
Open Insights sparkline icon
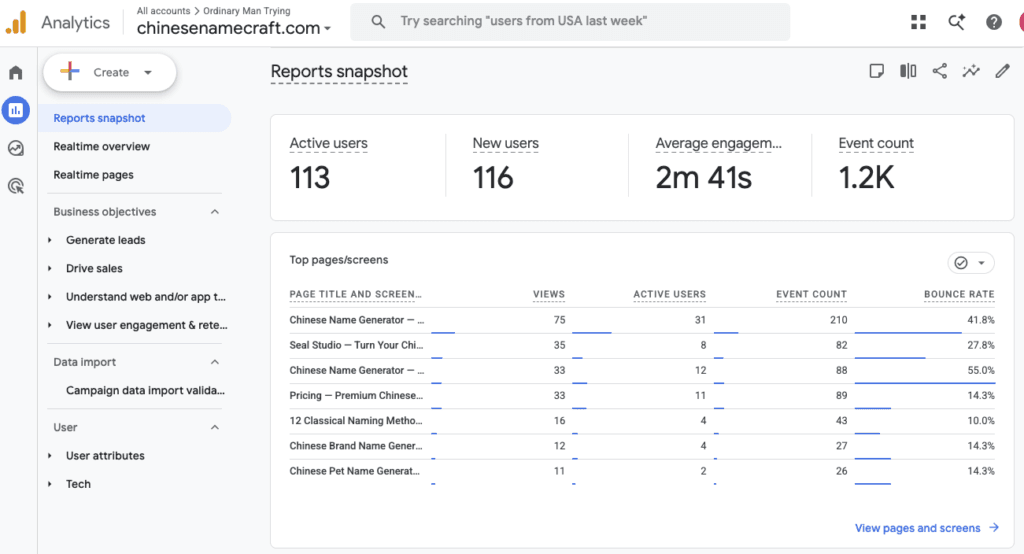pos(971,71)
